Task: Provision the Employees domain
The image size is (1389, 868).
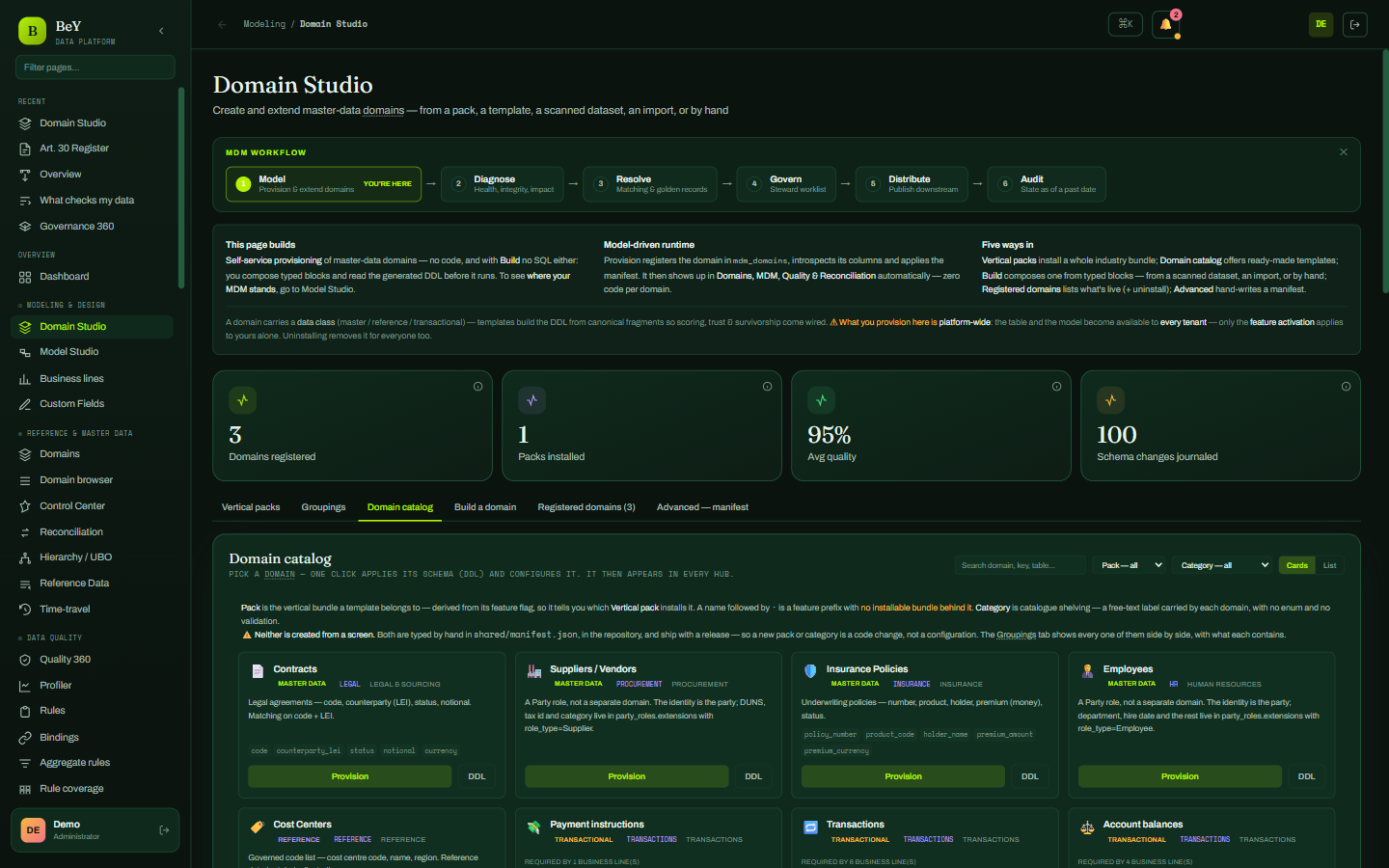Action: pyautogui.click(x=1180, y=776)
